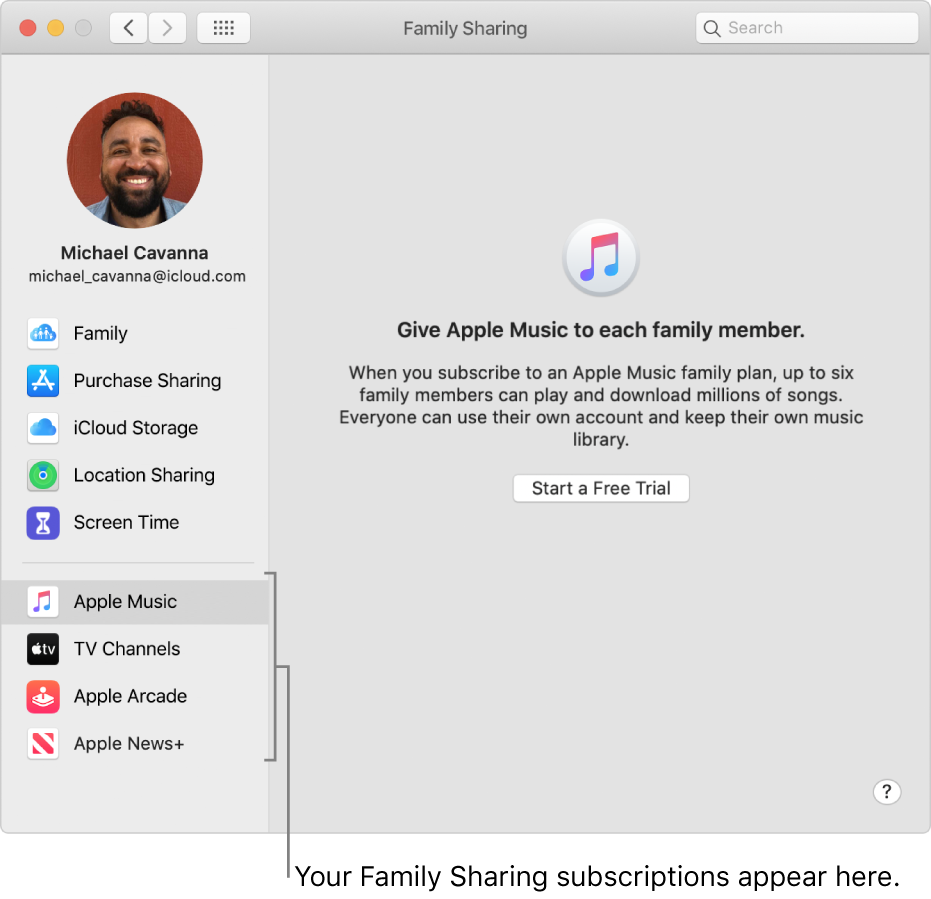The height and width of the screenshot is (899, 931).
Task: Start a Free Trial of Apple Music
Action: pyautogui.click(x=600, y=488)
